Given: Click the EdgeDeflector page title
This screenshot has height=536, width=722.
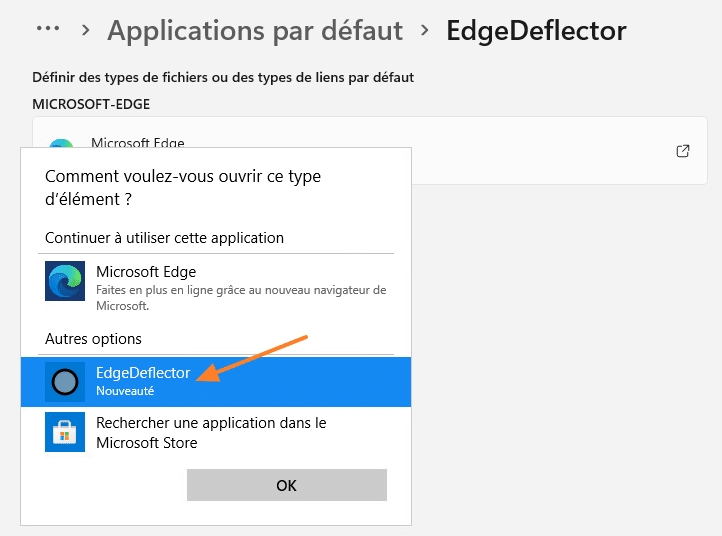Looking at the screenshot, I should coord(536,30).
